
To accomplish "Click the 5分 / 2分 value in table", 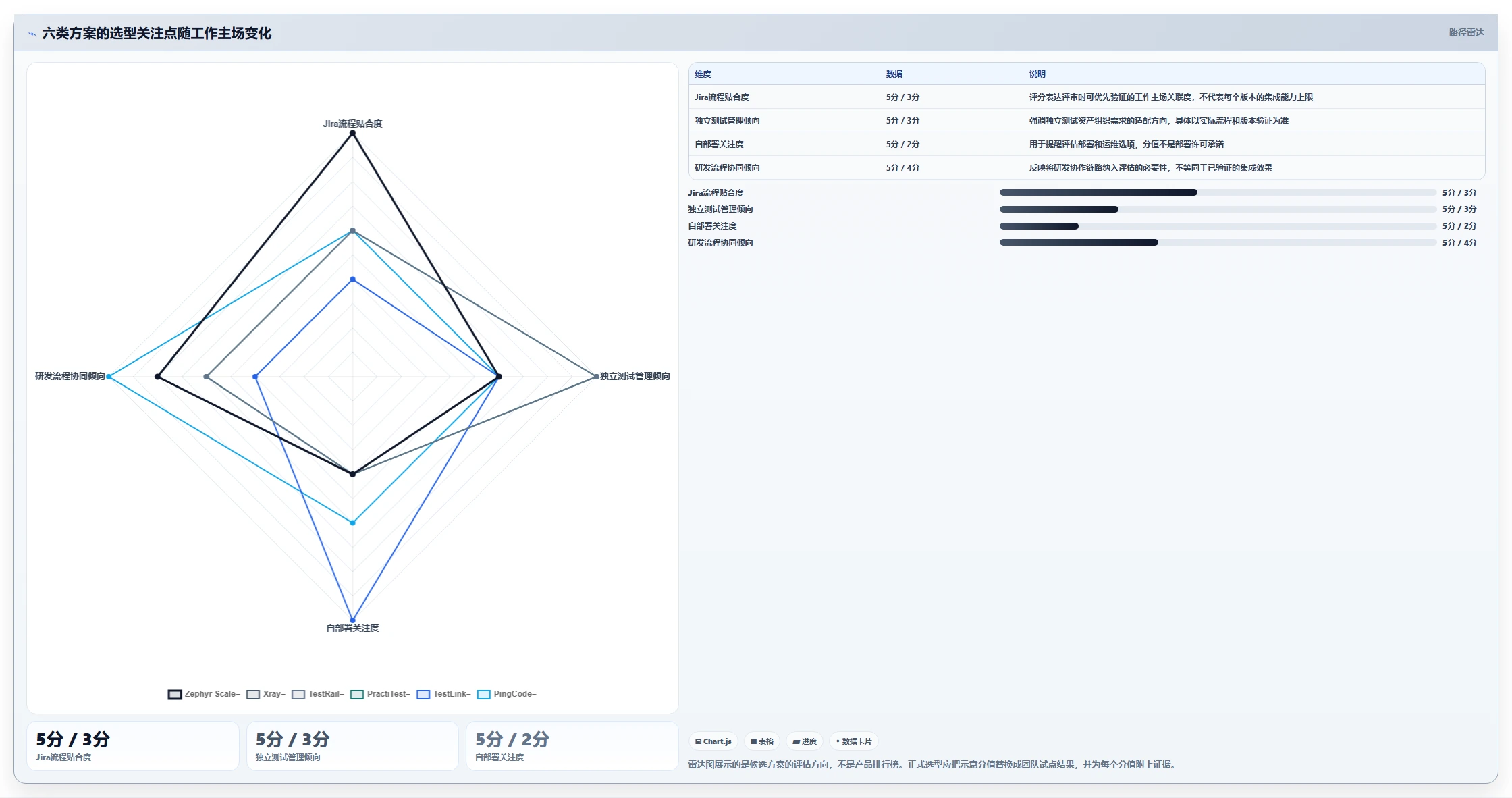I will (902, 144).
